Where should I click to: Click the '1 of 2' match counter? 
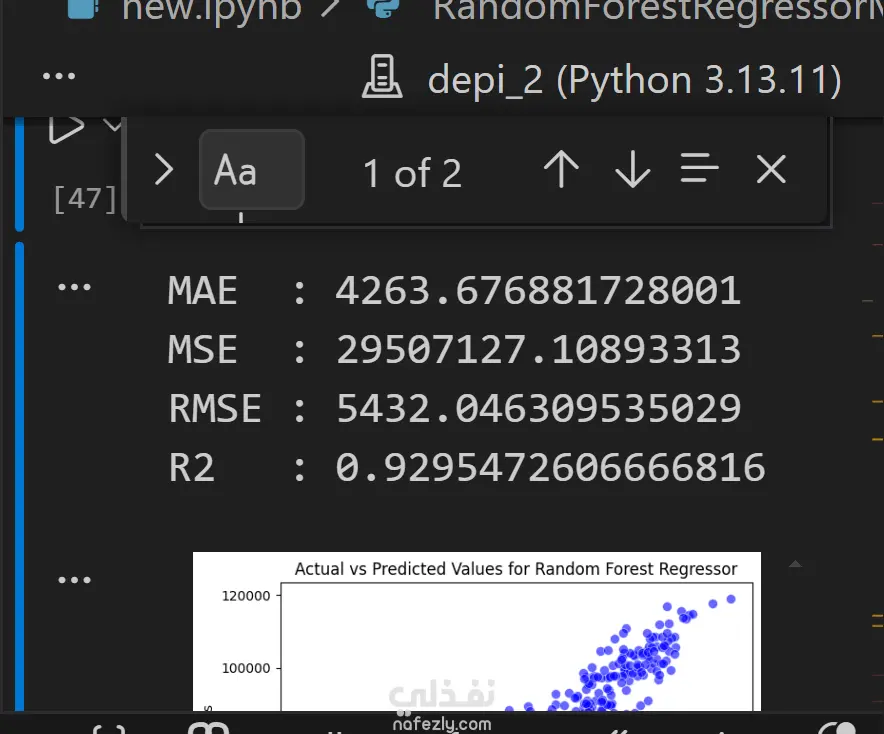[x=412, y=173]
